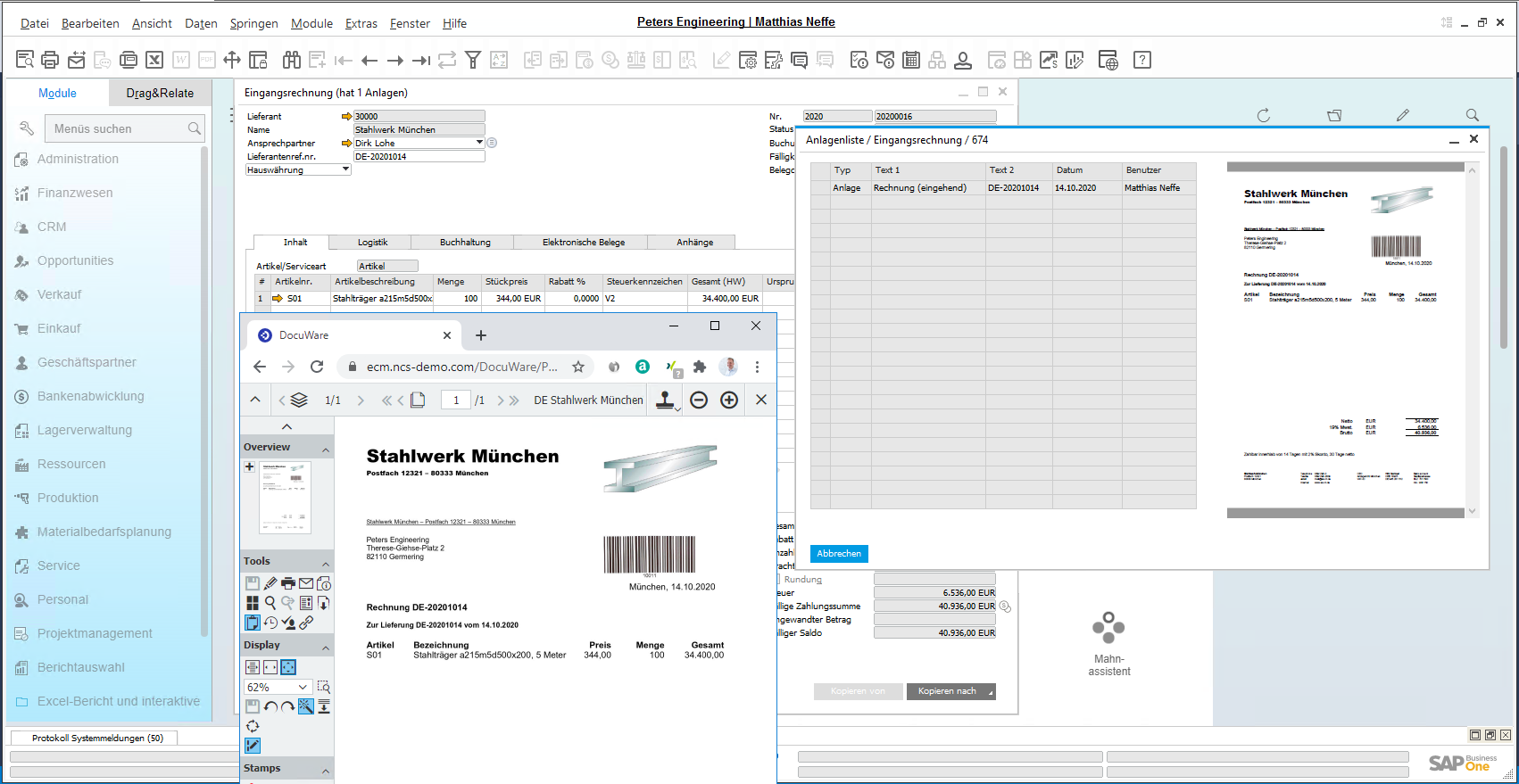Collapse the DocuWare Tools section

point(325,563)
